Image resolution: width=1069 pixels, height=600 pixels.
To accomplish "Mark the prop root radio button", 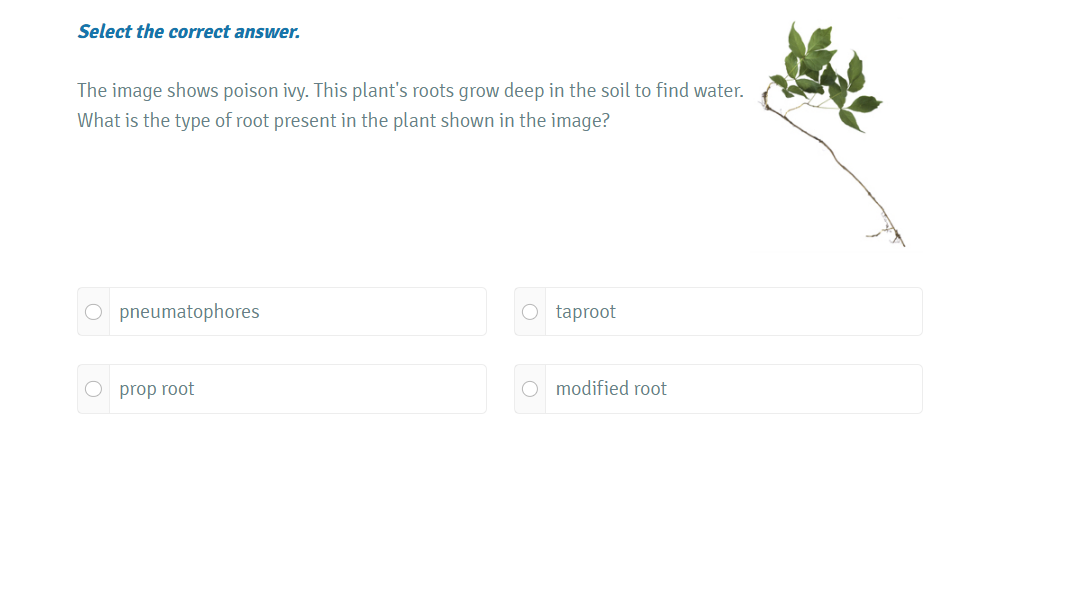I will [x=93, y=389].
